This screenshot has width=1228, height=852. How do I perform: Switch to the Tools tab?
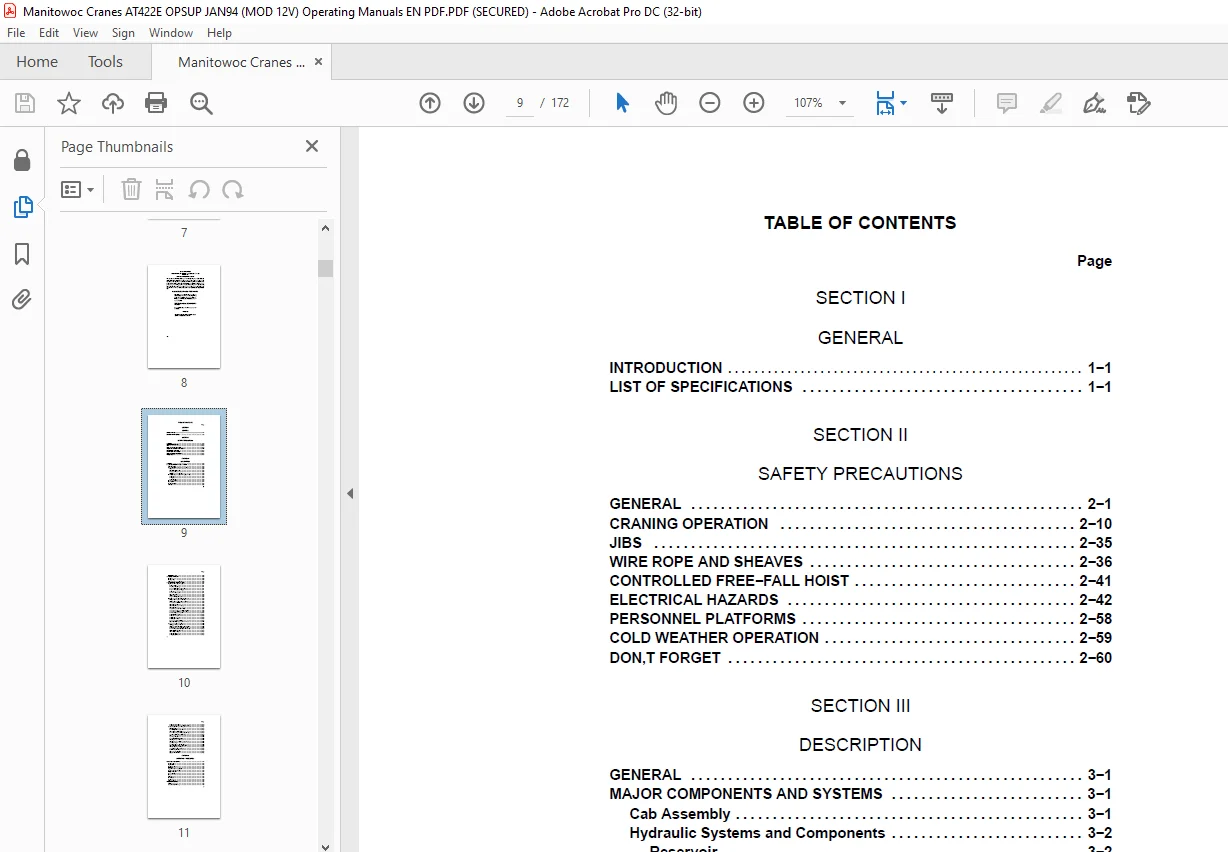105,61
